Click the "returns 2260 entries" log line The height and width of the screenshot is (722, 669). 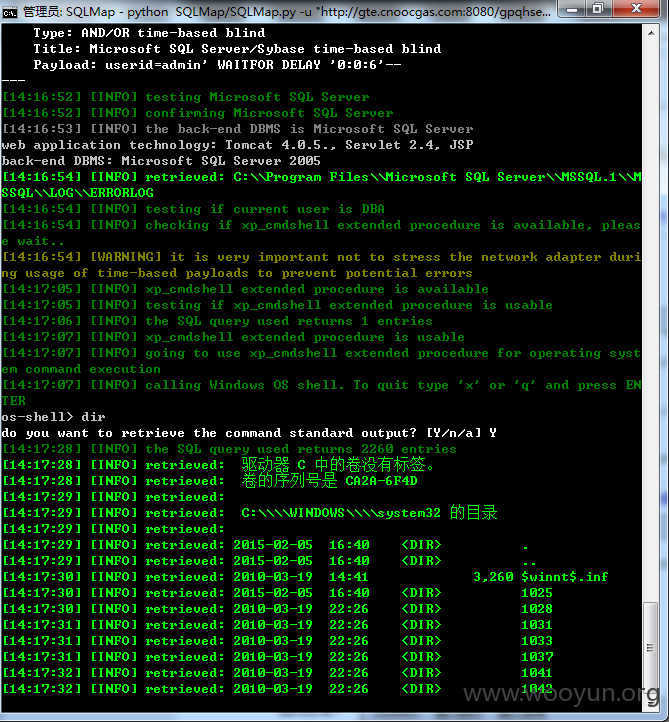tap(229, 448)
